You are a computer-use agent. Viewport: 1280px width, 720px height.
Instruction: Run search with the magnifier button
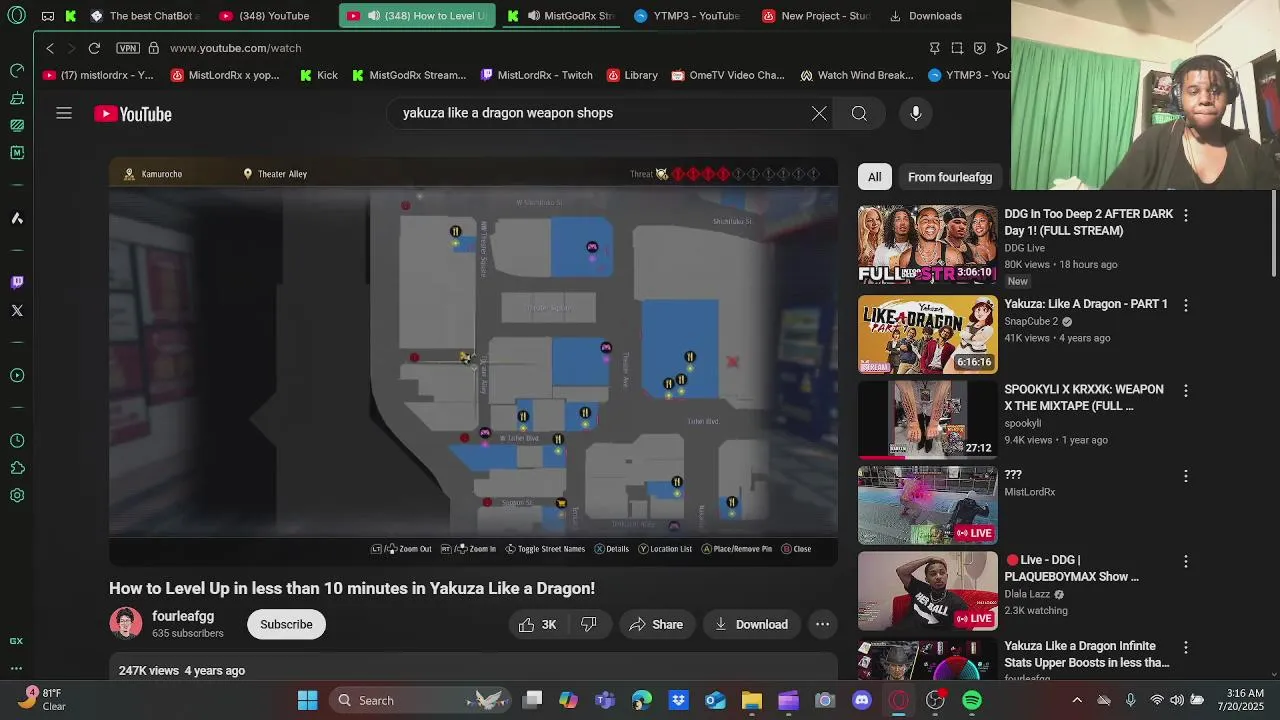(859, 113)
